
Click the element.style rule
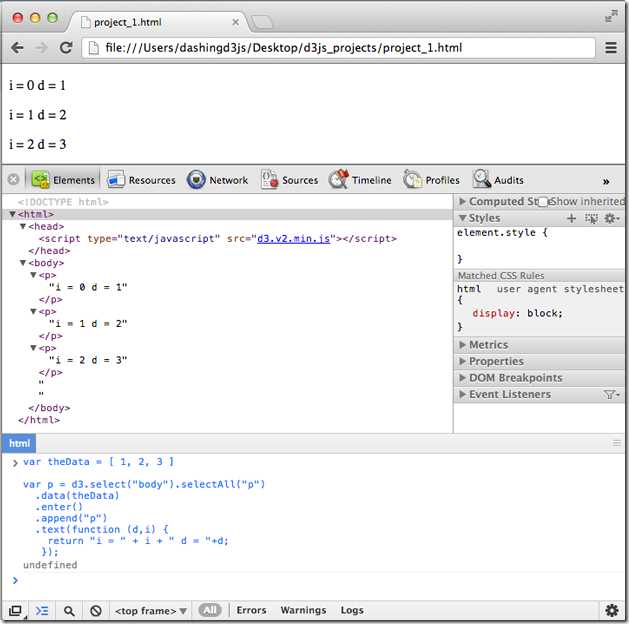tap(502, 233)
